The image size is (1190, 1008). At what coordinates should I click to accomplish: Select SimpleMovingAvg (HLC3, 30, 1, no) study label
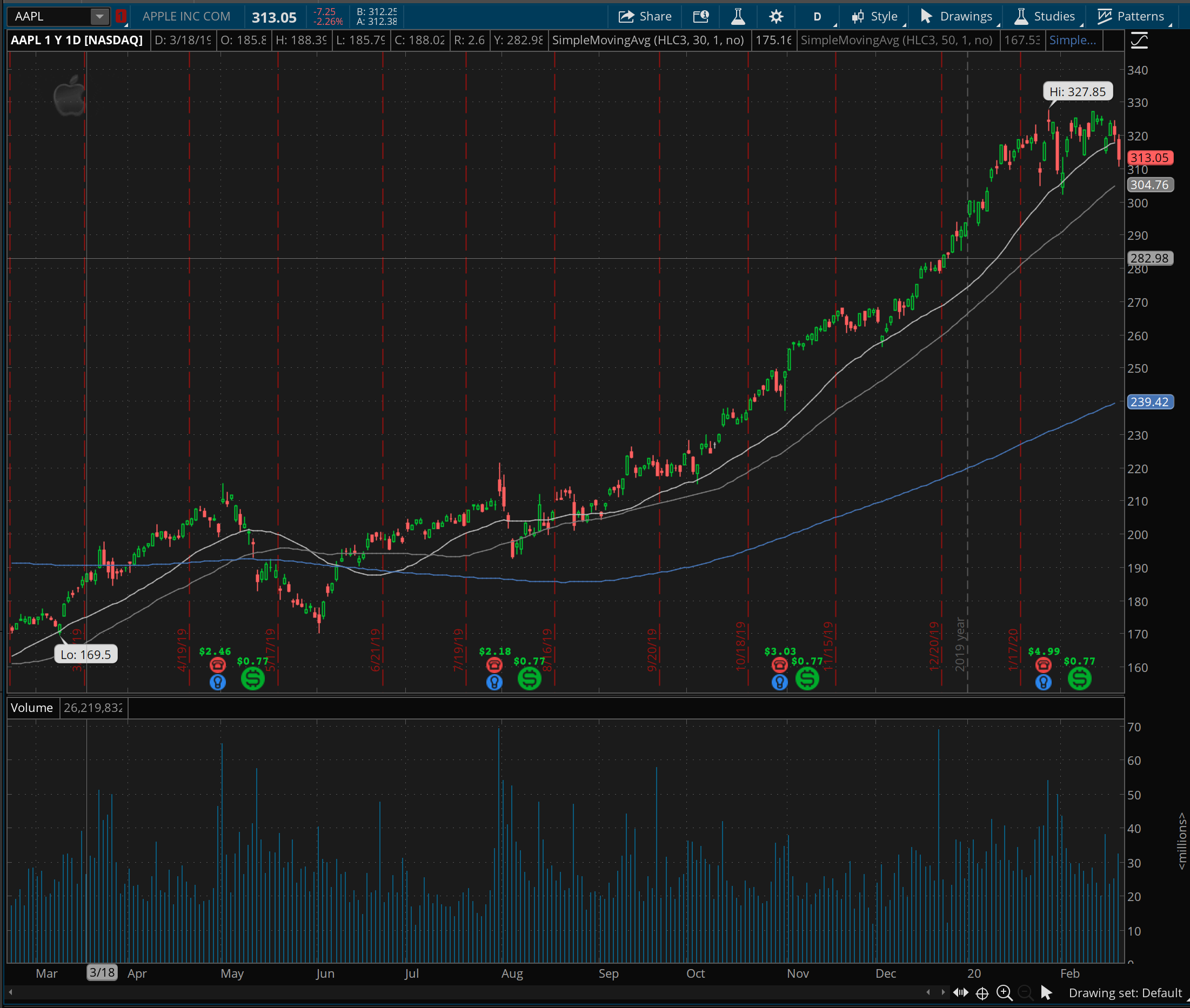point(648,40)
